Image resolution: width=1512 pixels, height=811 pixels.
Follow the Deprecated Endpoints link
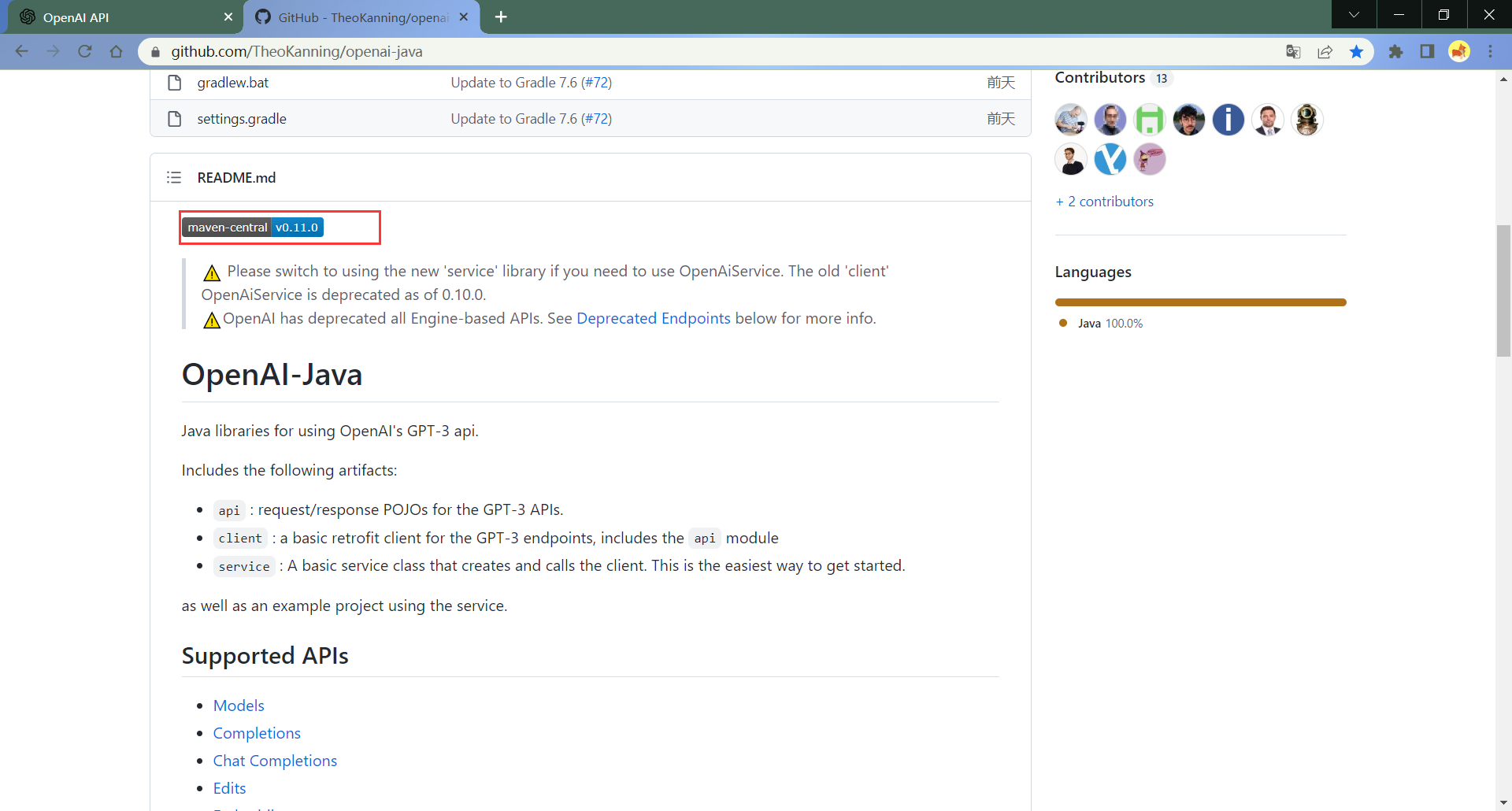pyautogui.click(x=653, y=318)
